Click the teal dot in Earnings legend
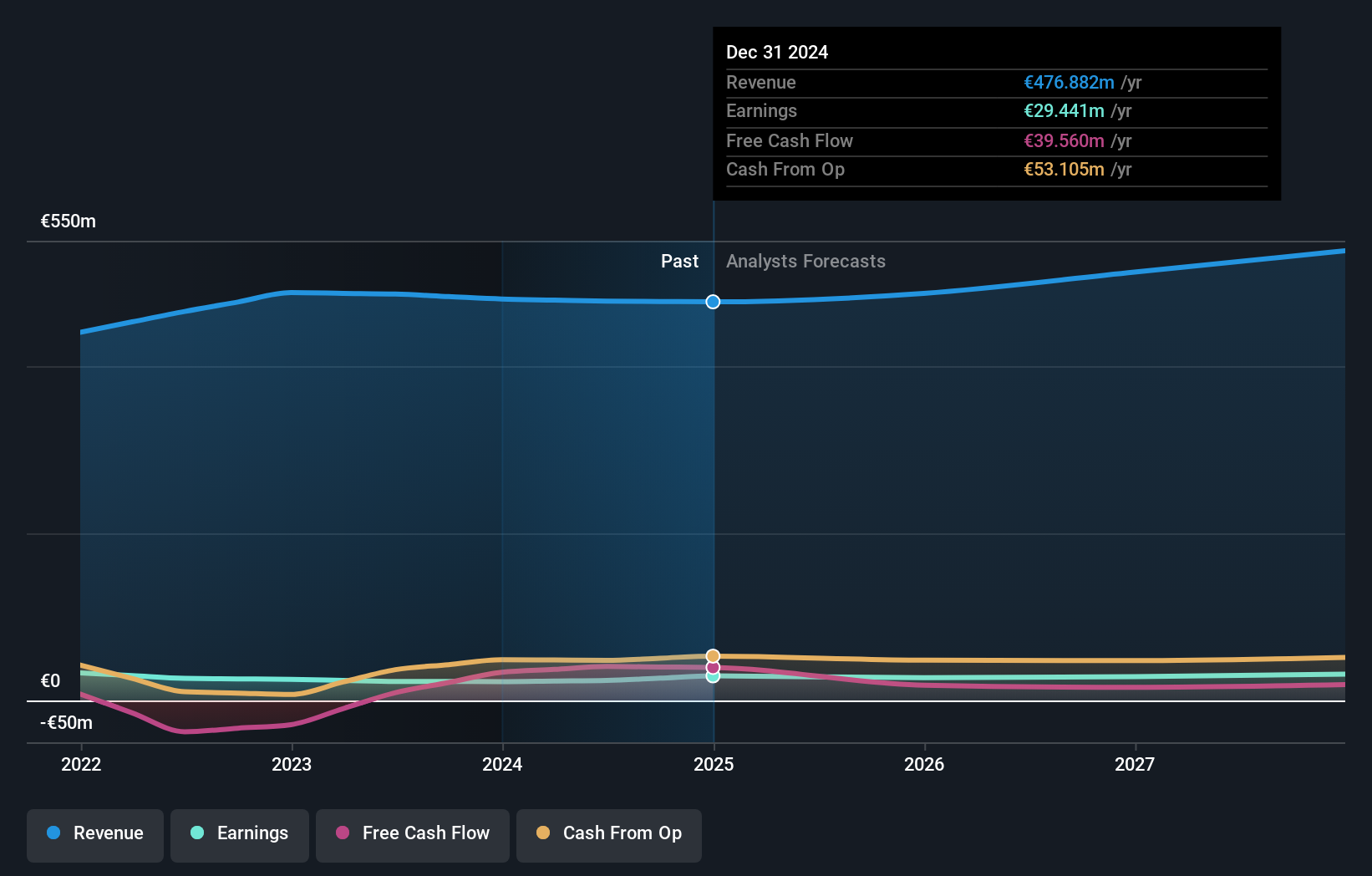This screenshot has height=876, width=1372. tap(197, 833)
